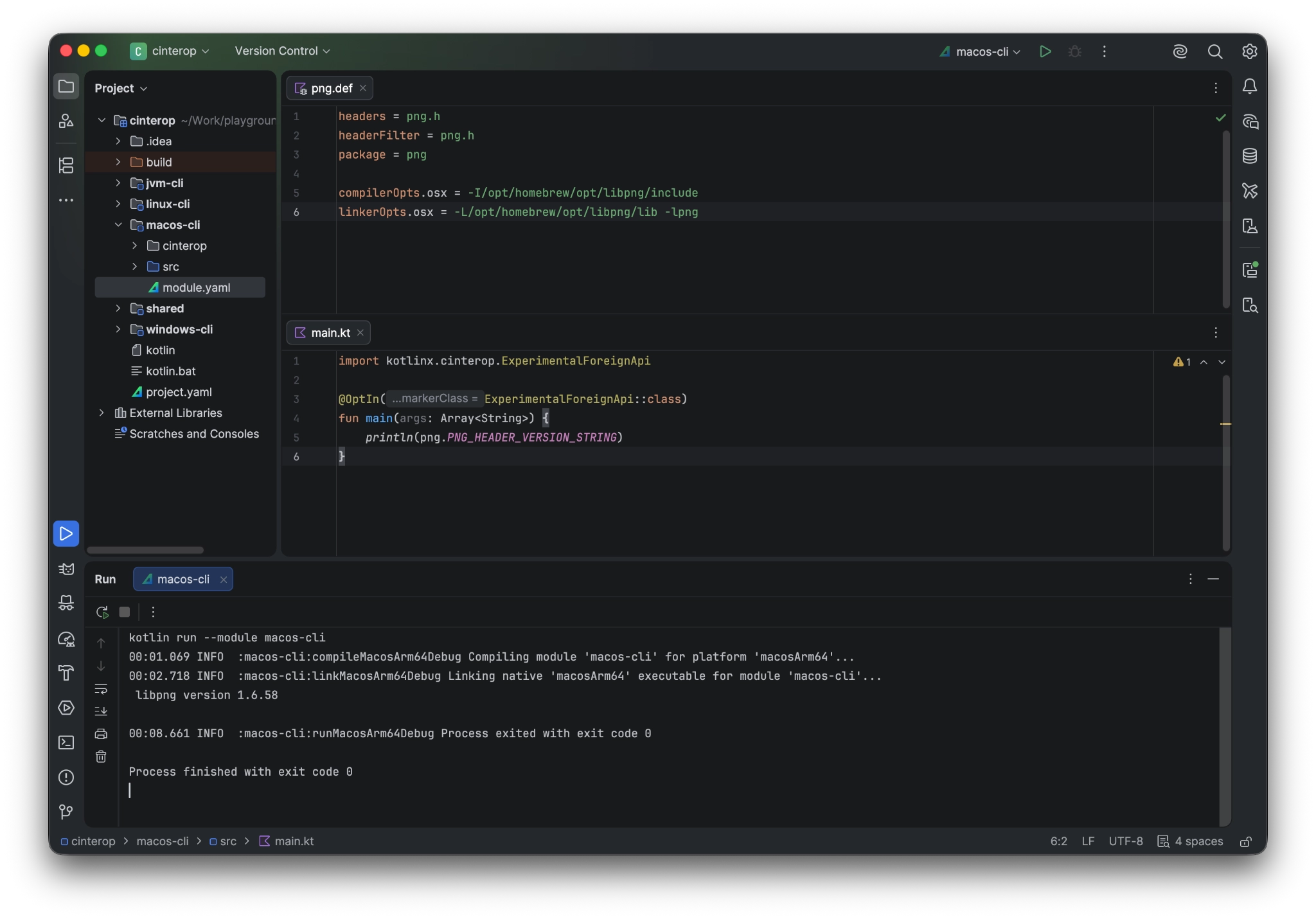Open the Terminal tool window

click(x=66, y=742)
